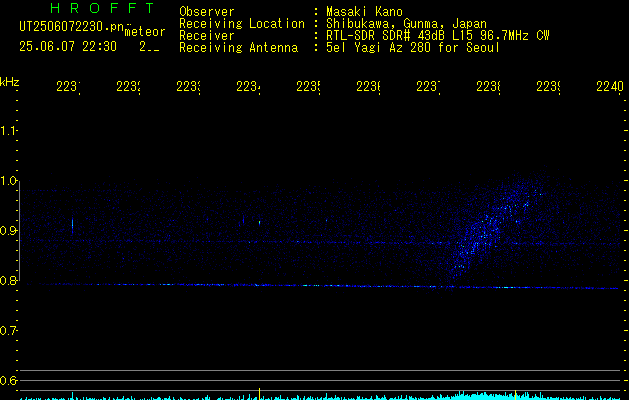Screen dimensions: 629x400
Task: Click the 2235 time axis label
Action: (308, 87)
